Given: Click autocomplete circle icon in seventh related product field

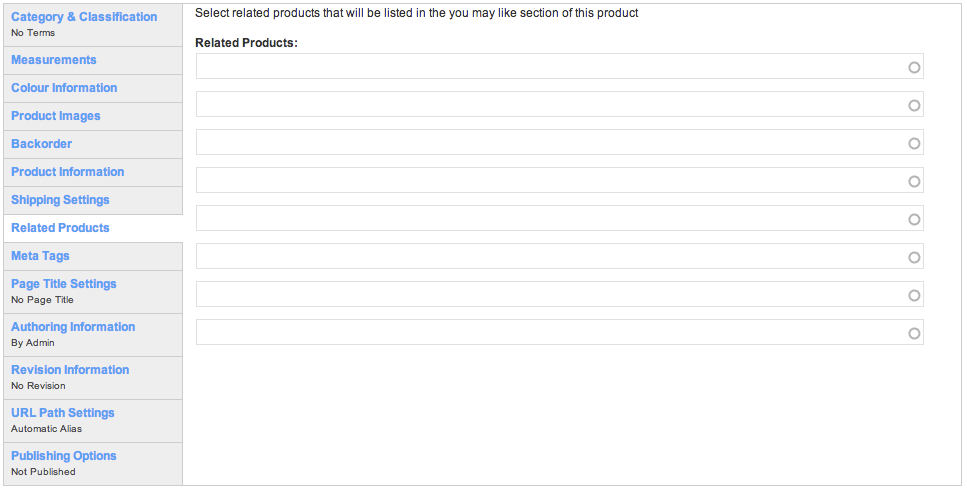Looking at the screenshot, I should click(x=914, y=295).
